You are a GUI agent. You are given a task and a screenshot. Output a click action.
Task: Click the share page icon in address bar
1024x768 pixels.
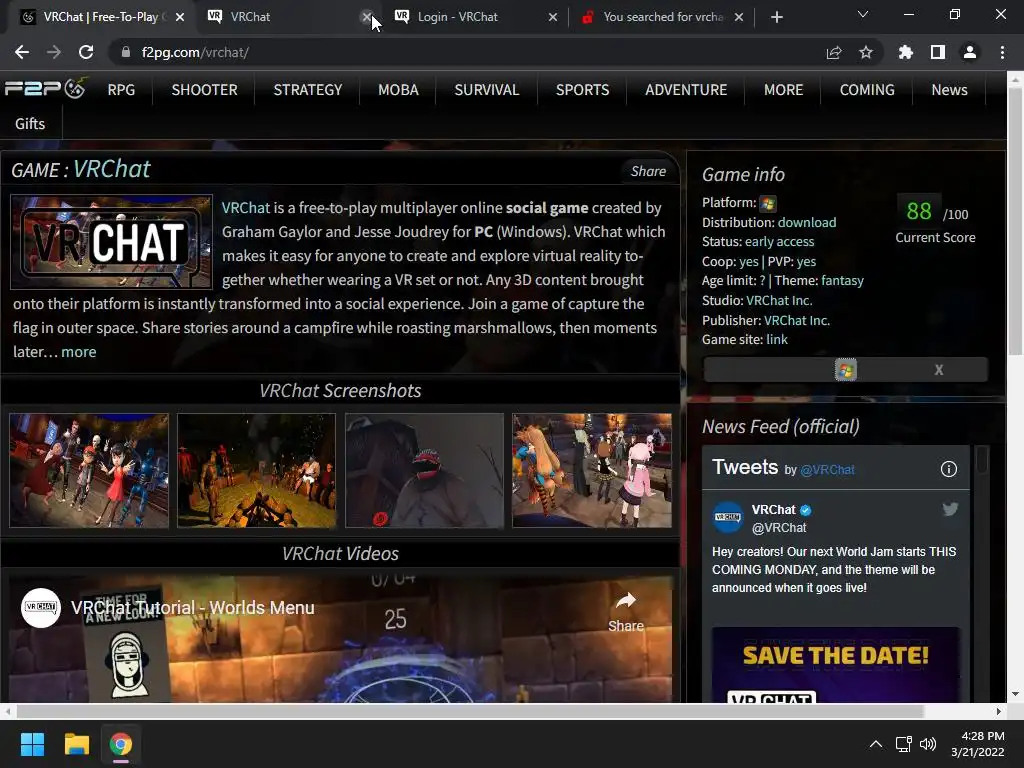(834, 52)
